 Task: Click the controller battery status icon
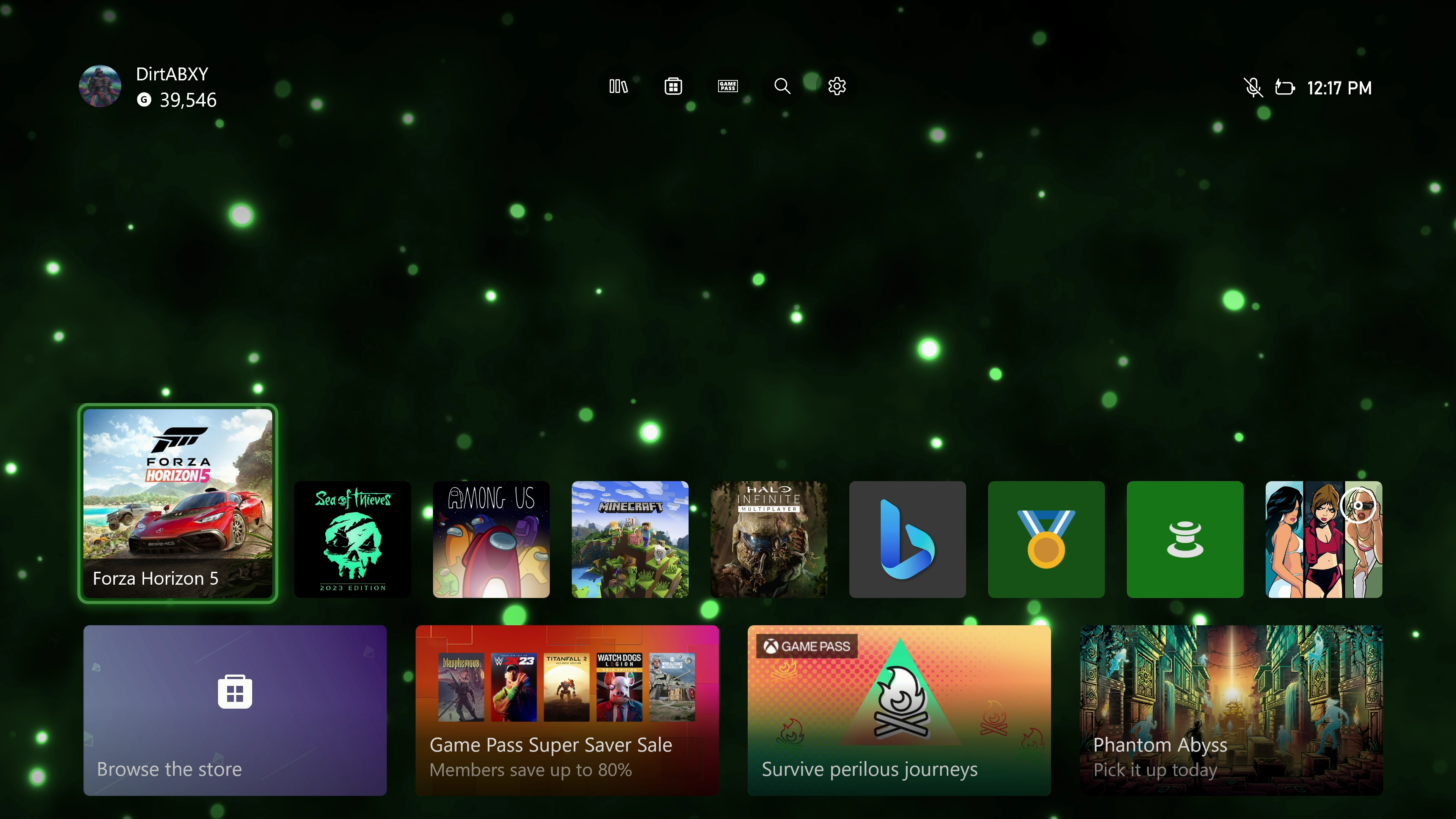(1285, 88)
